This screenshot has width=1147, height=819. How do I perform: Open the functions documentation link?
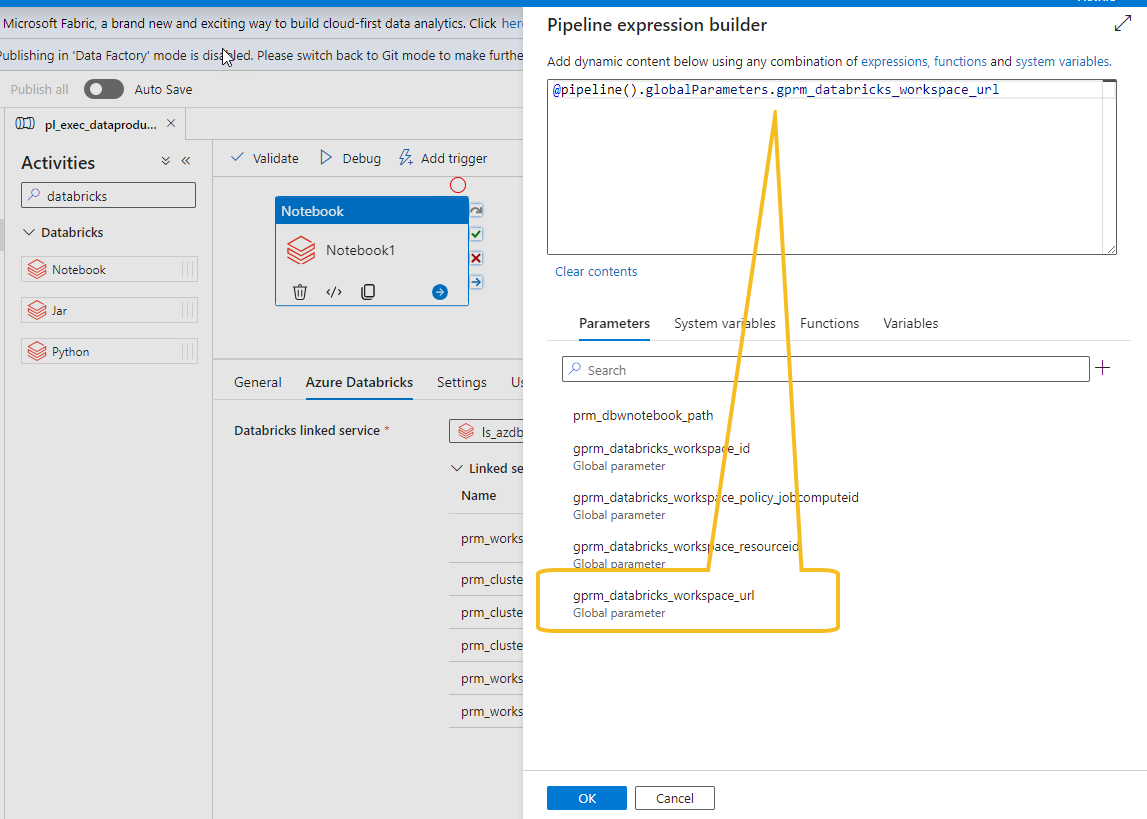960,61
